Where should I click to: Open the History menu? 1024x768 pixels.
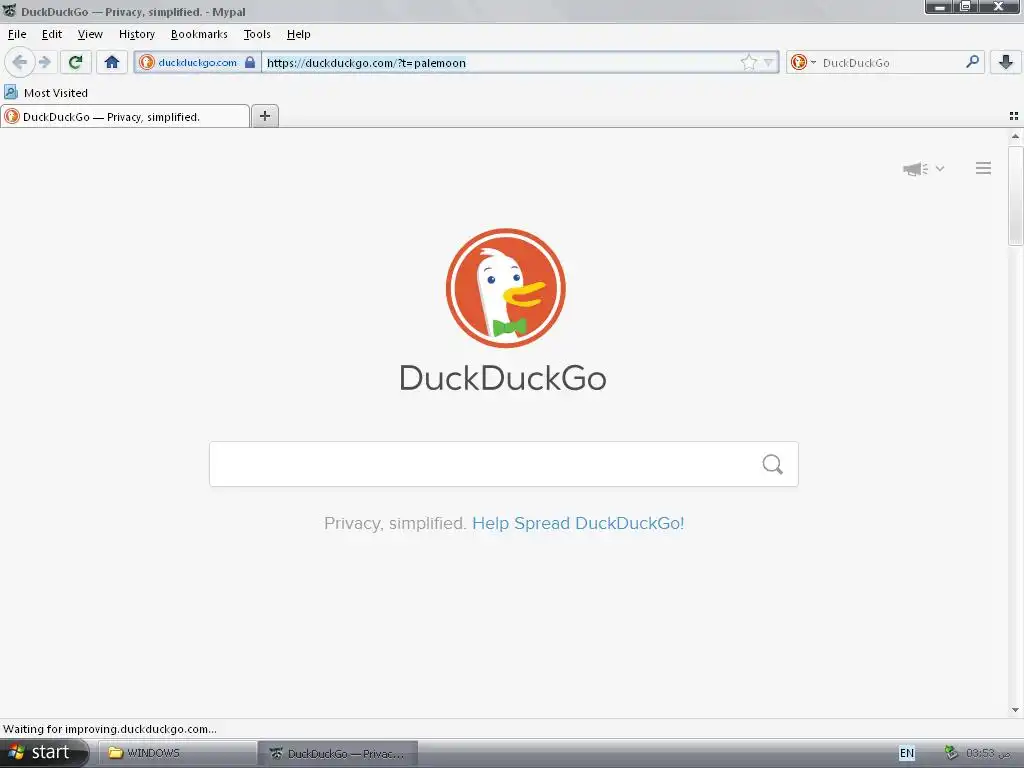tap(136, 34)
